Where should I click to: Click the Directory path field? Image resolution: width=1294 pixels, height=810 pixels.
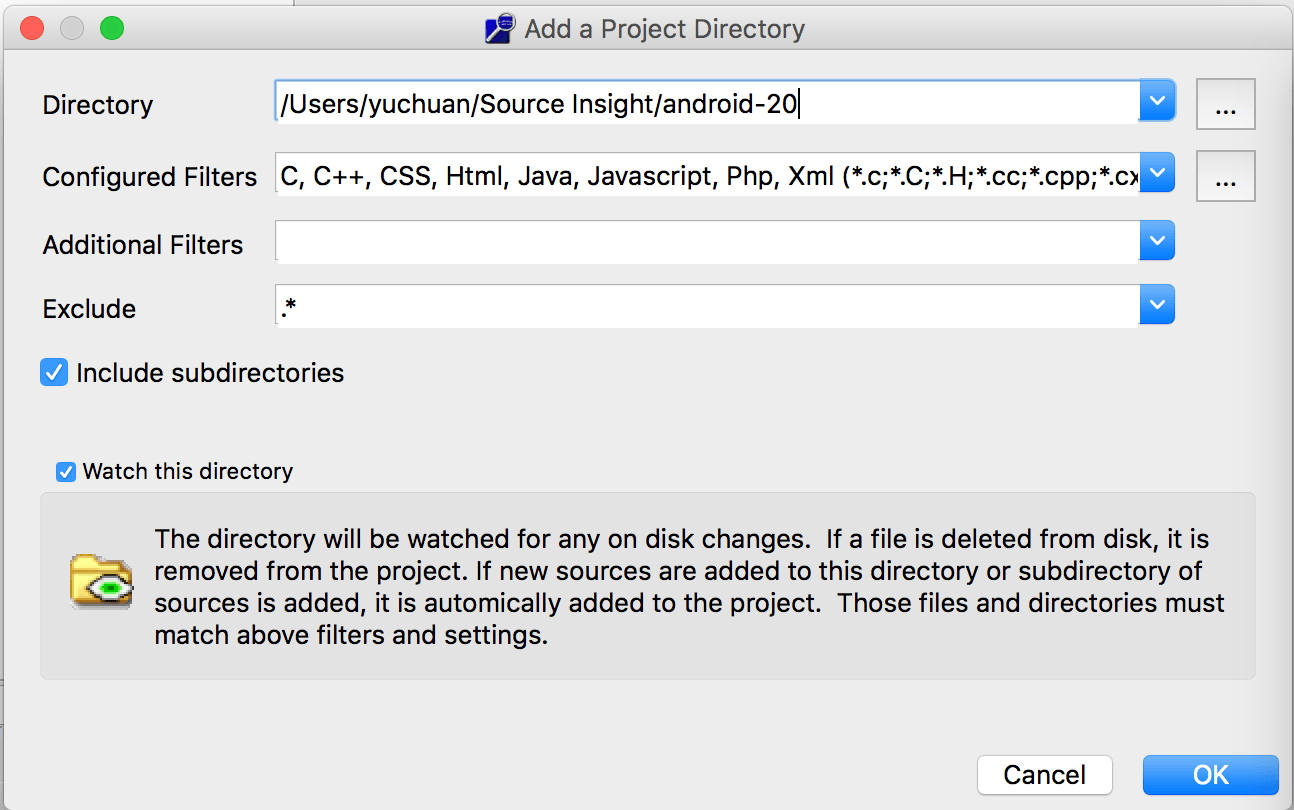[x=707, y=102]
